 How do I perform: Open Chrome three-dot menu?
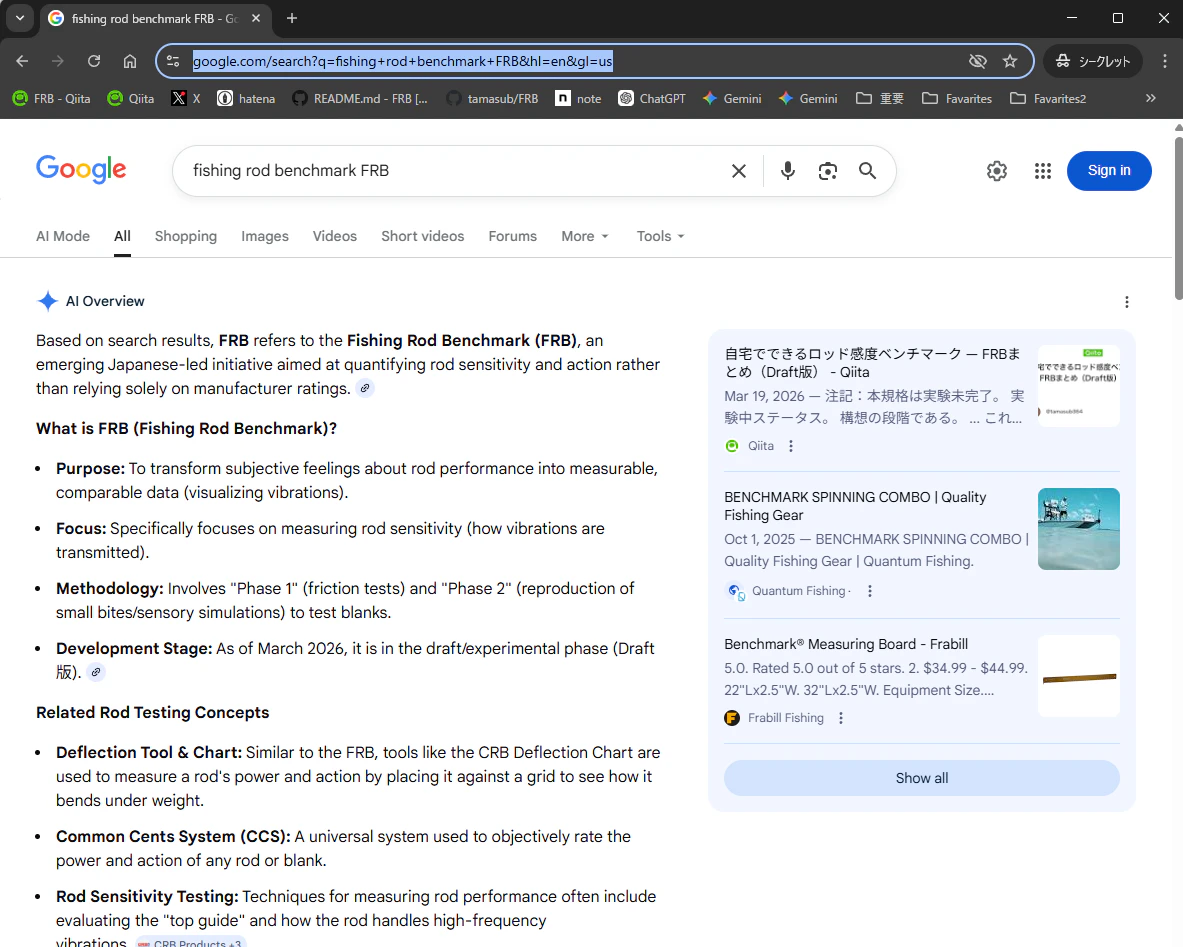tap(1164, 61)
